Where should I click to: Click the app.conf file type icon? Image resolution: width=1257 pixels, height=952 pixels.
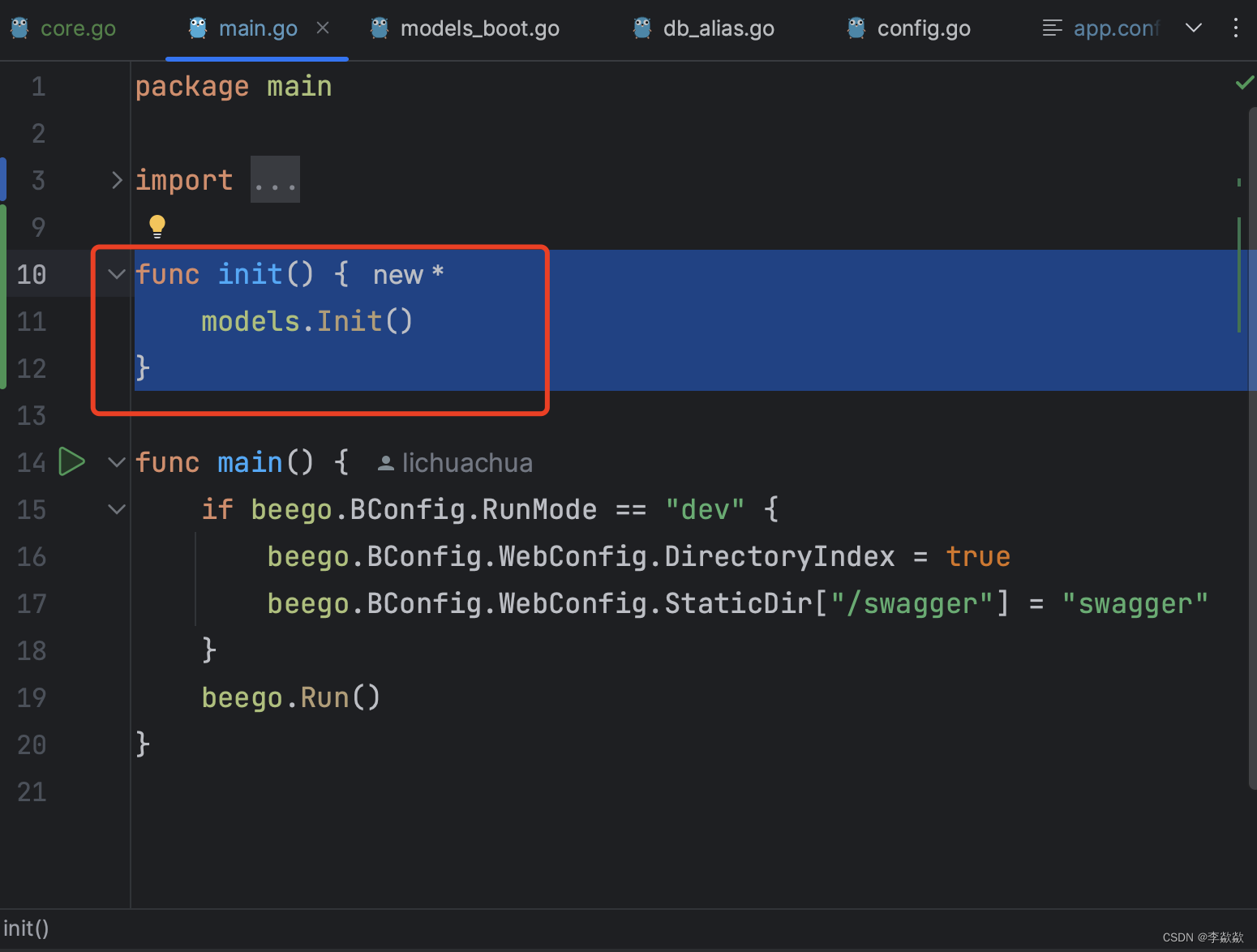[x=1052, y=28]
